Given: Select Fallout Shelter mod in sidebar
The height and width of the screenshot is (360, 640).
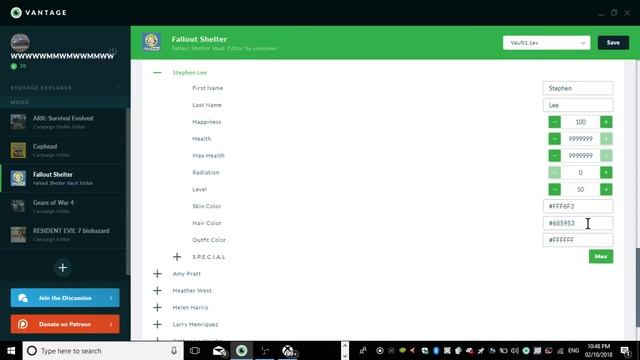Looking at the screenshot, I should (x=64, y=178).
